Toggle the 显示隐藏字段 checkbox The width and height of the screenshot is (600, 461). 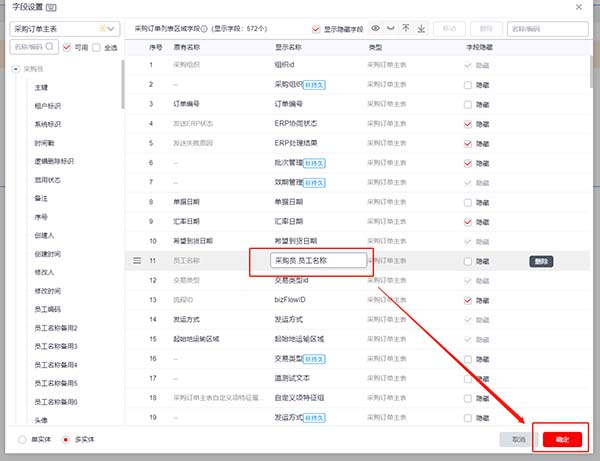click(x=317, y=30)
